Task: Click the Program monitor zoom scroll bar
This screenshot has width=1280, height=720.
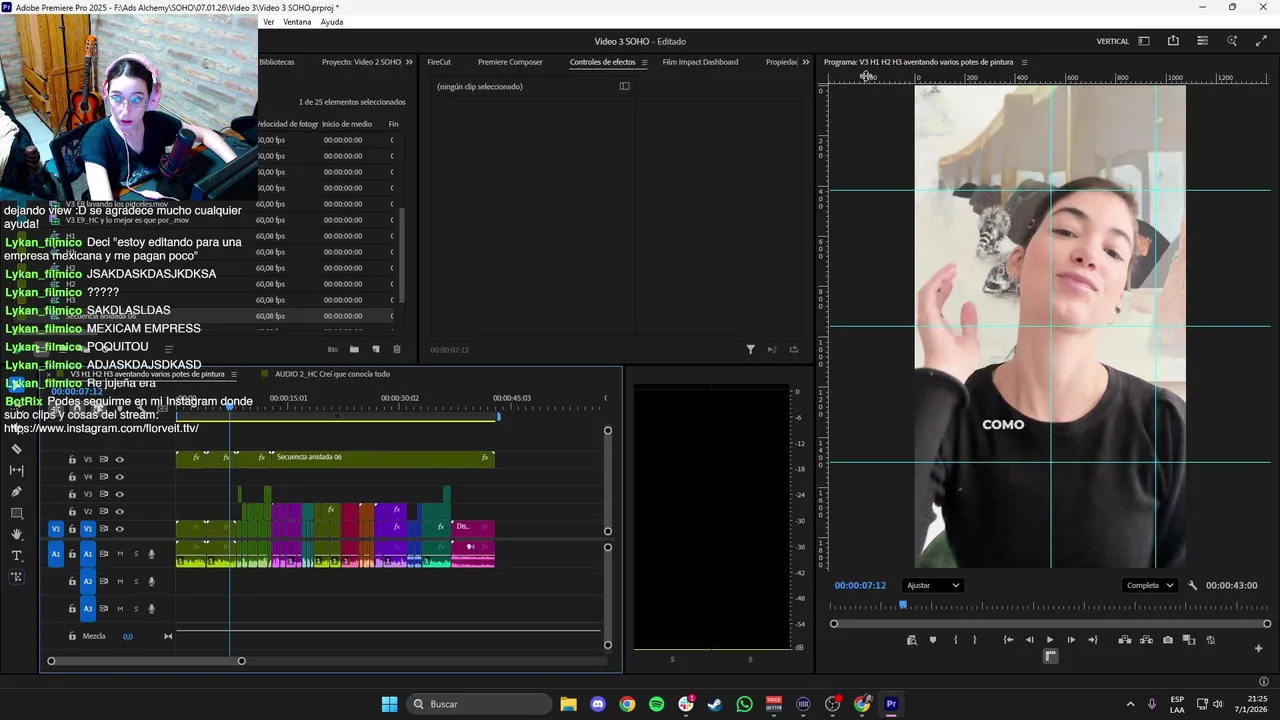Action: pos(1051,624)
